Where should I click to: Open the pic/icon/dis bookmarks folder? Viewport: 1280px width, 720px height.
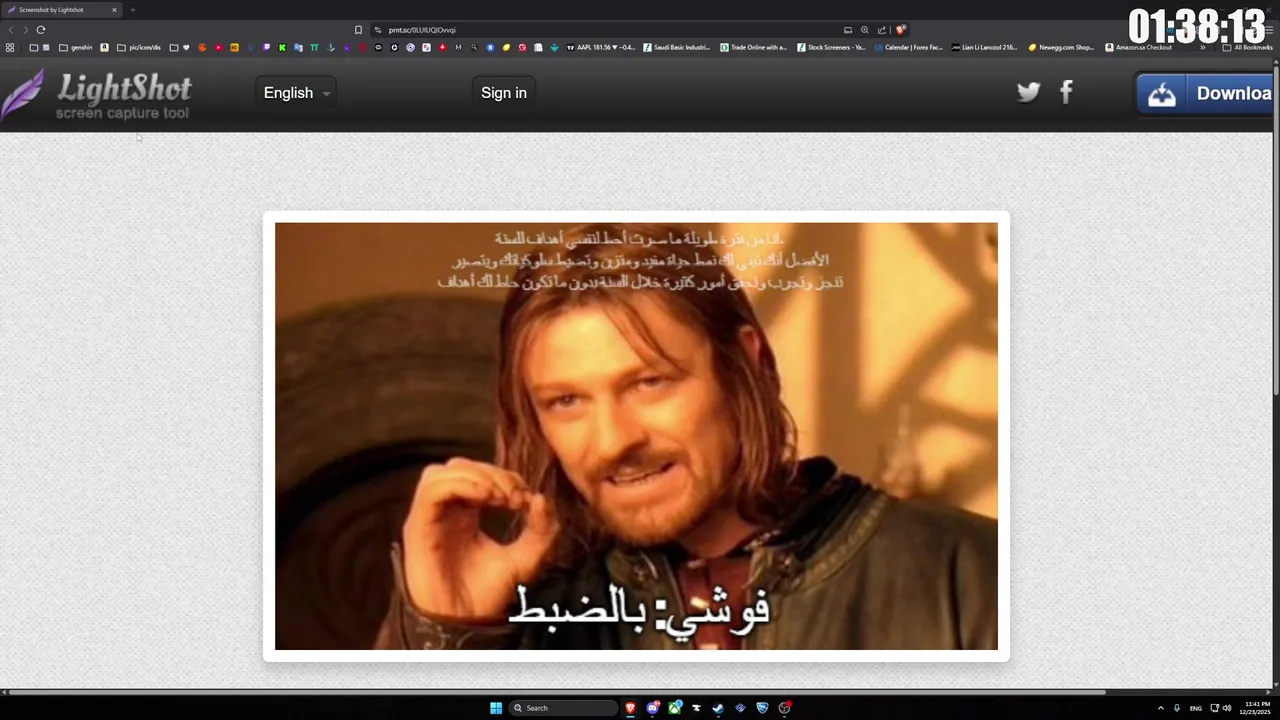coord(139,47)
